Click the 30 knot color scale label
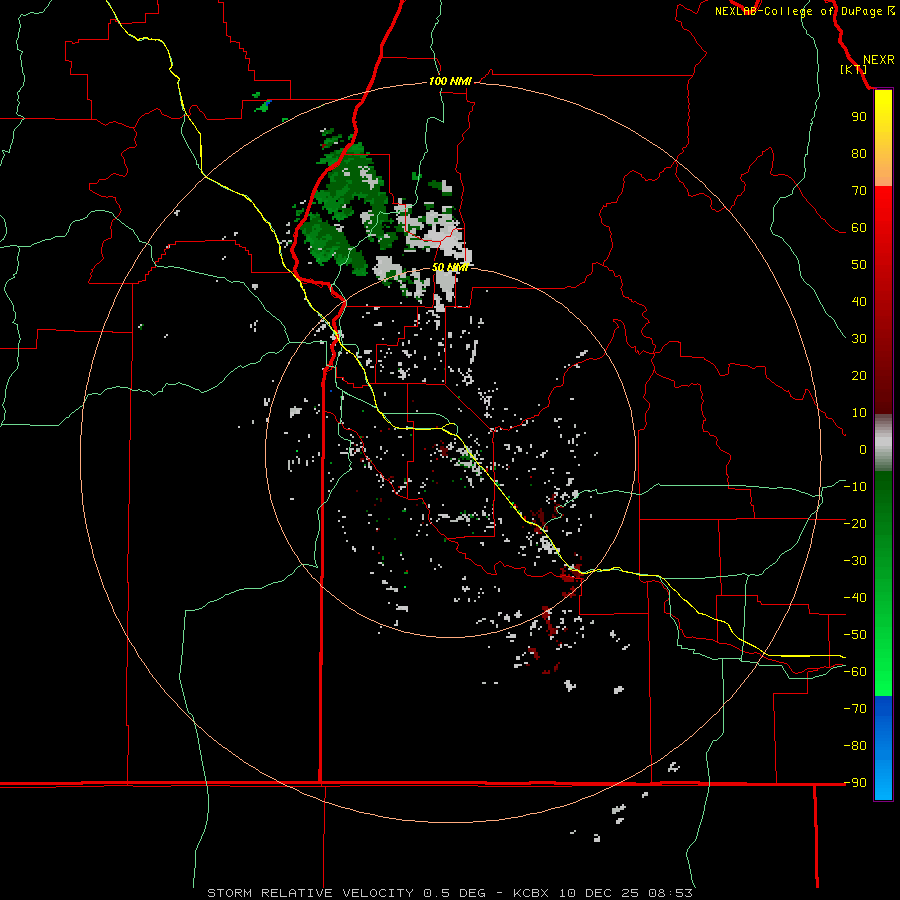The width and height of the screenshot is (900, 900). [859, 339]
